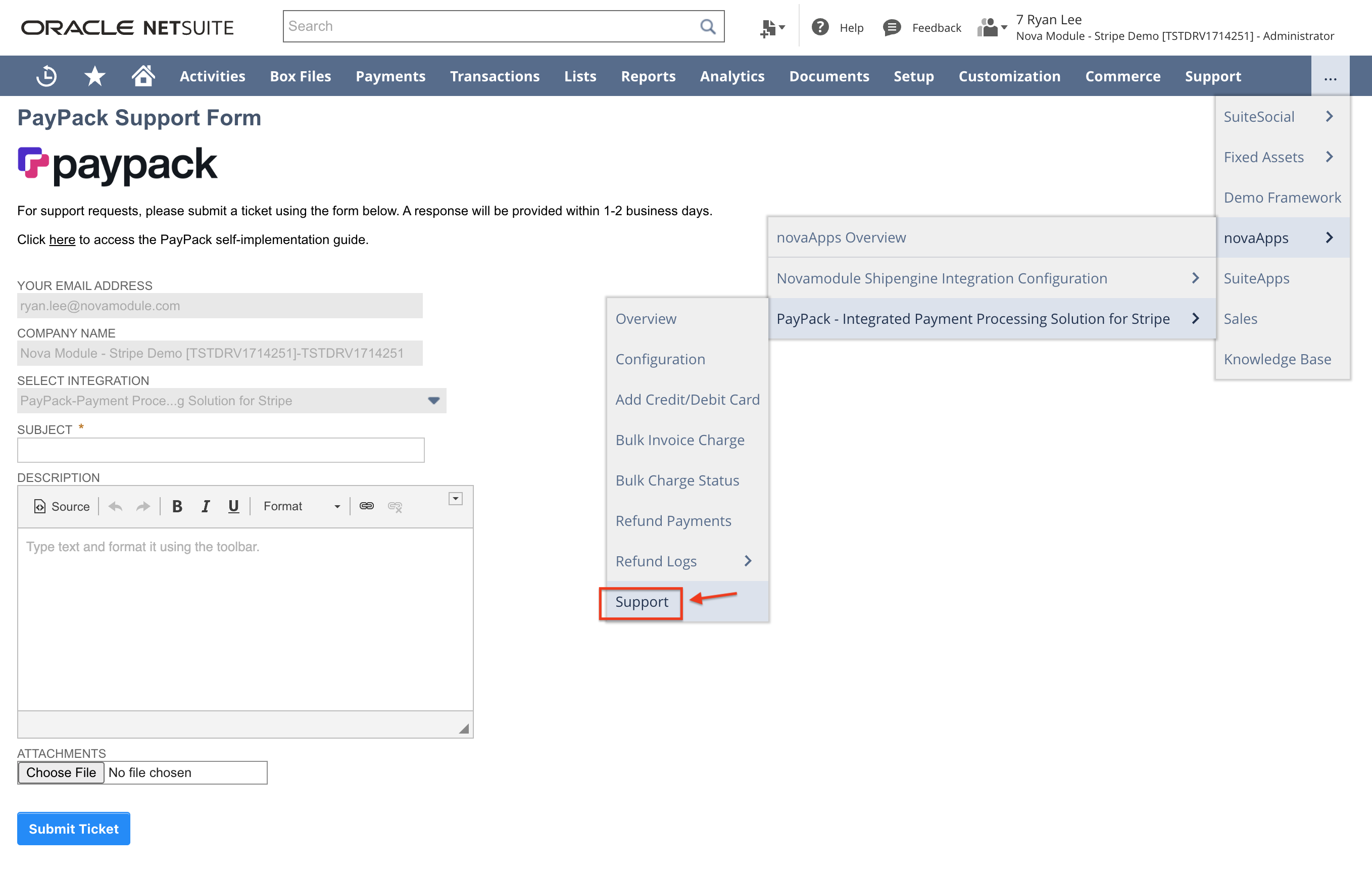This screenshot has width=1372, height=872.
Task: Click the Oracle NetSuite logo
Action: click(128, 27)
